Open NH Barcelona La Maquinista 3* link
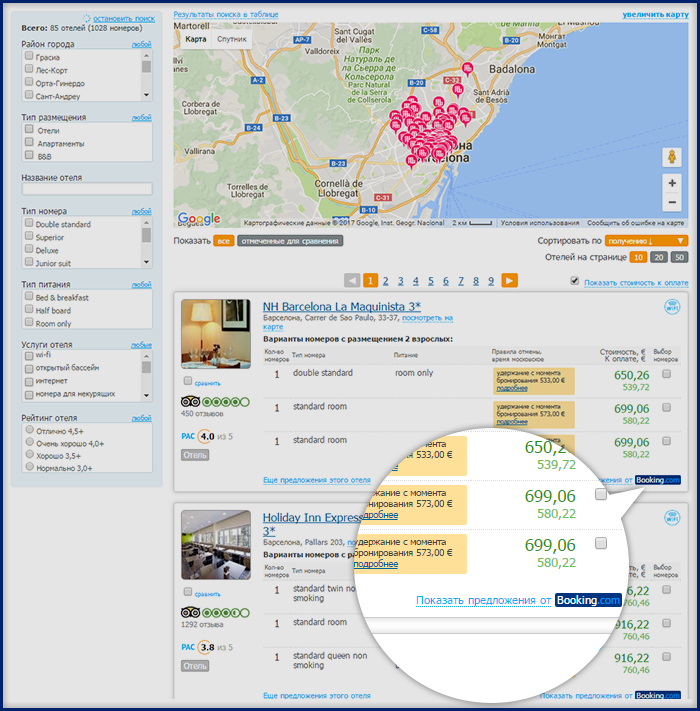Screen dimensions: 700x711 pos(342,307)
